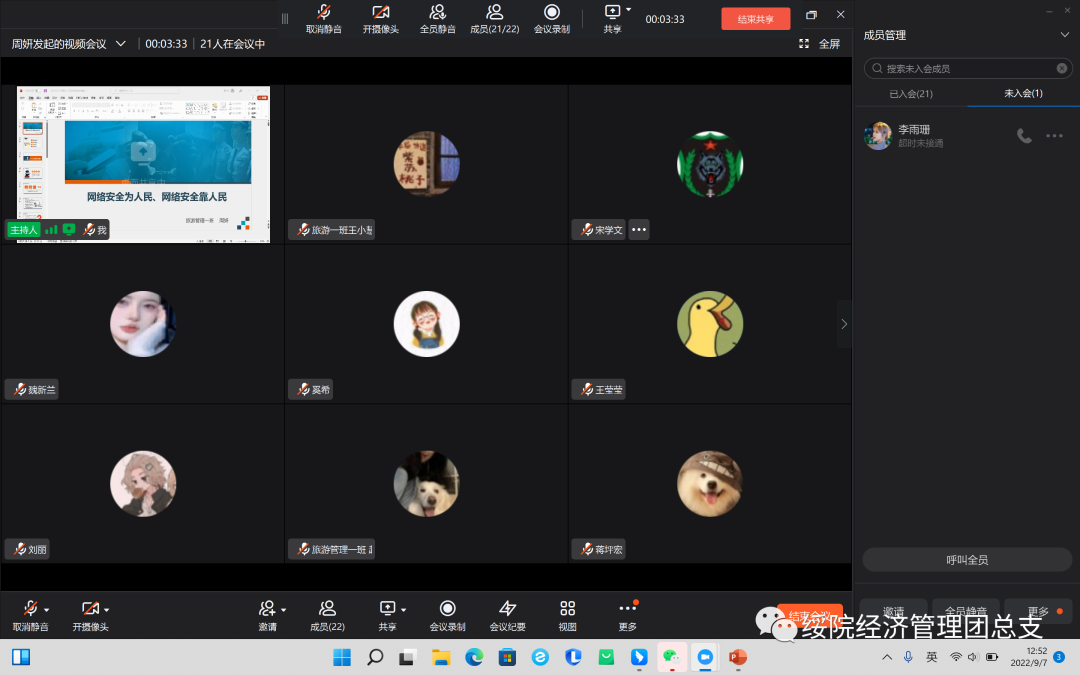Unmute microphone in bottom toolbar
Image resolution: width=1080 pixels, height=675 pixels.
pyautogui.click(x=30, y=609)
